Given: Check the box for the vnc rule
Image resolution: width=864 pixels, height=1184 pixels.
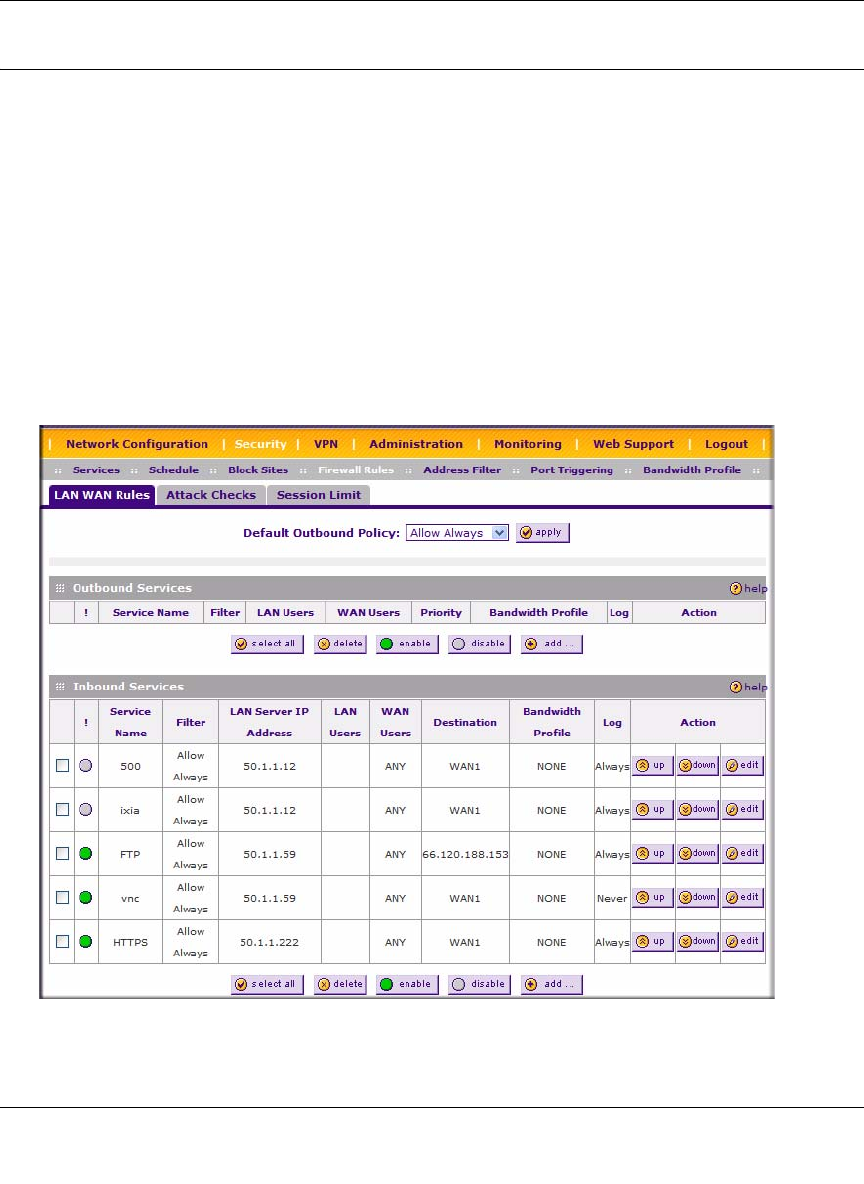Looking at the screenshot, I should click(63, 898).
